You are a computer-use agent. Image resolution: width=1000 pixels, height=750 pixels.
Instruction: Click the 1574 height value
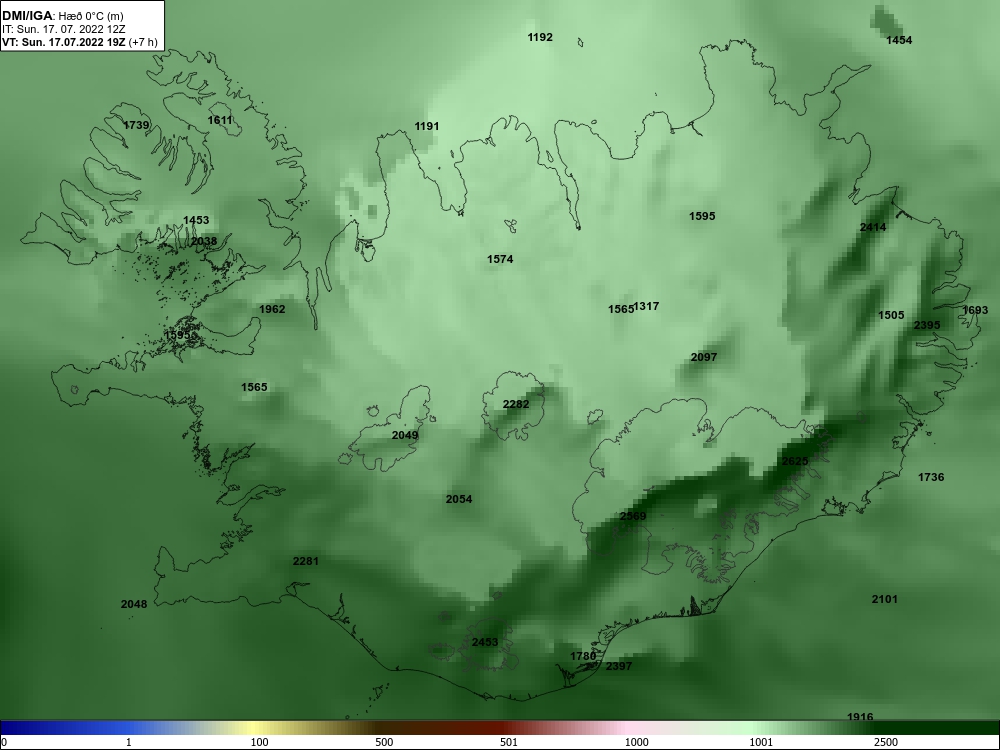click(x=500, y=259)
